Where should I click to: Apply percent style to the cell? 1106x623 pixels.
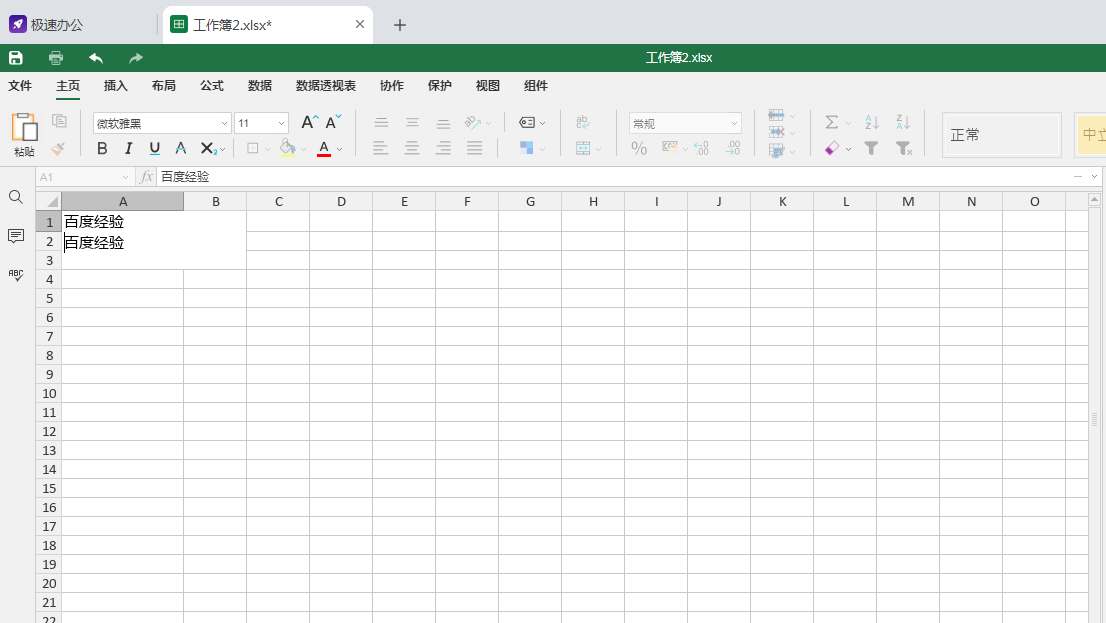tap(639, 148)
